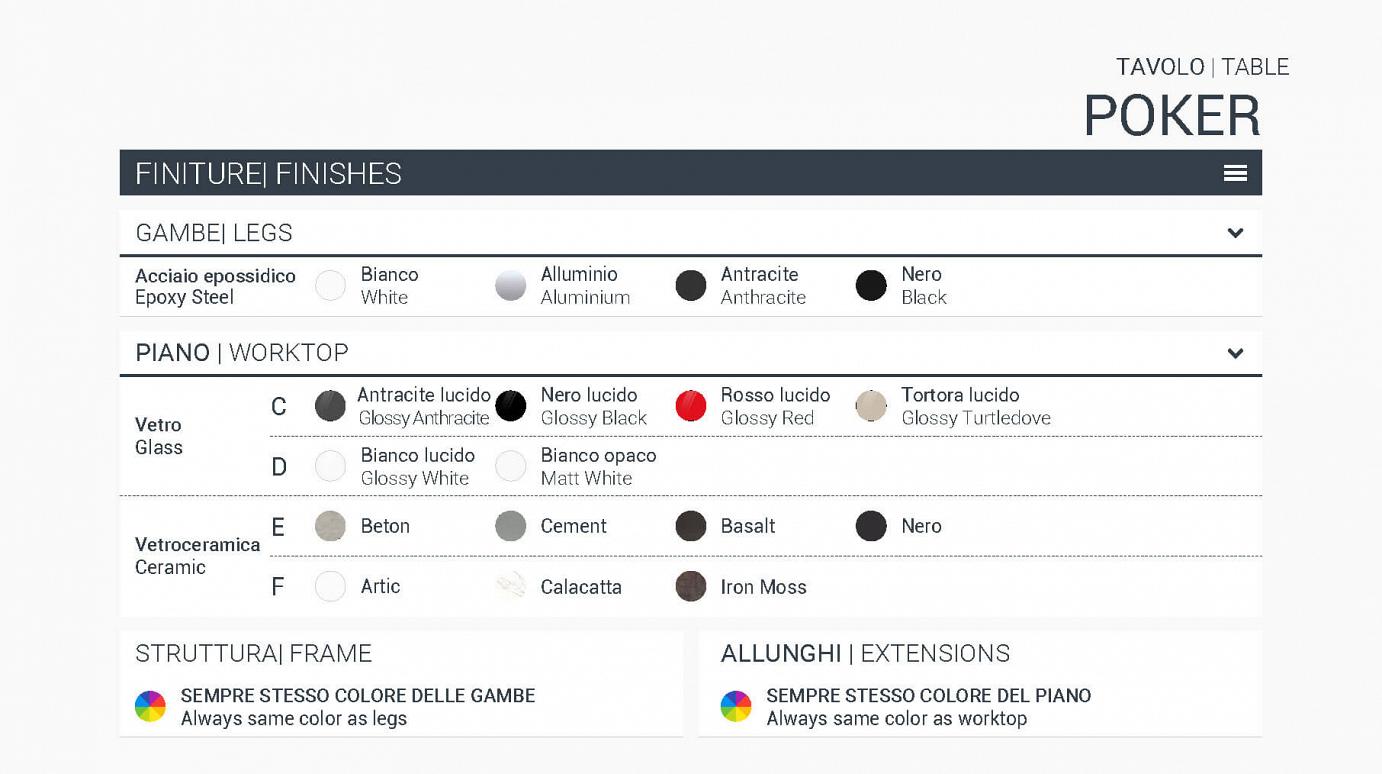Collapse the Gambe | Legs section chevron

1235,233
